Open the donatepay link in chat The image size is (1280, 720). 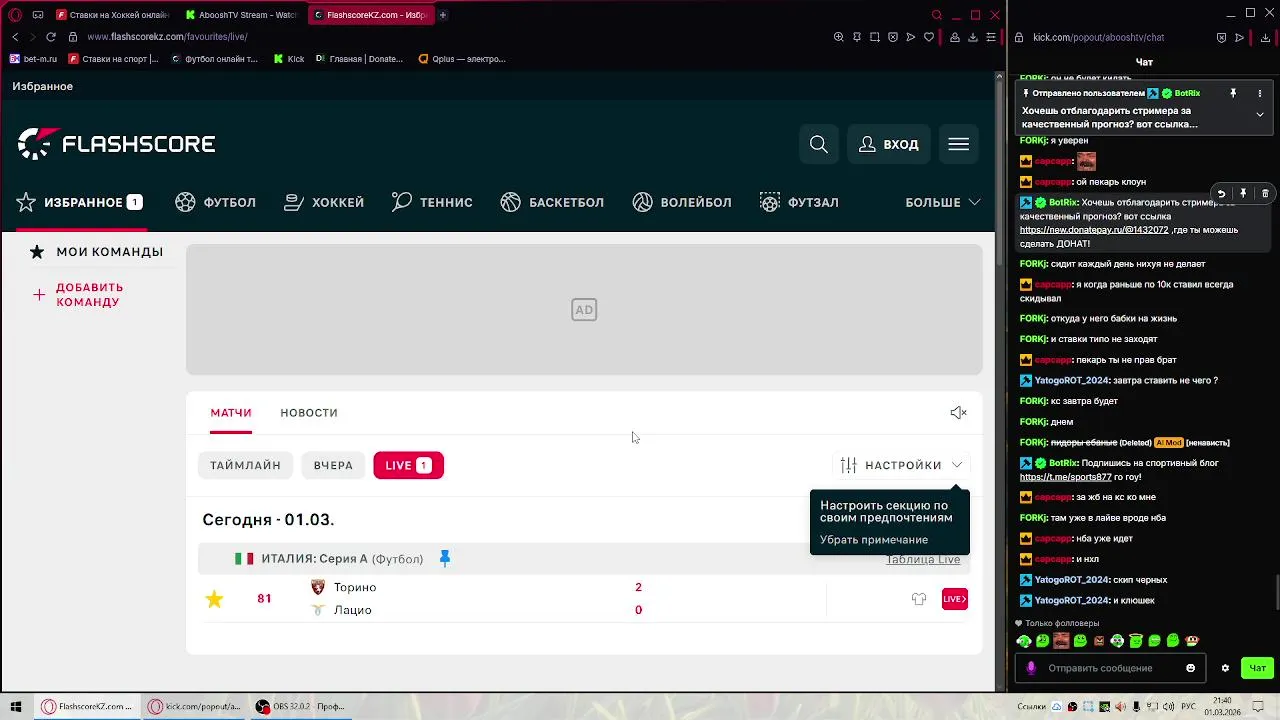[1094, 230]
